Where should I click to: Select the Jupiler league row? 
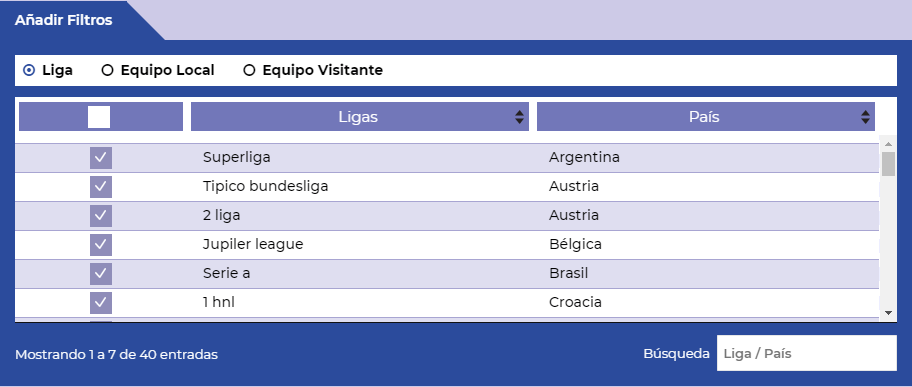pyautogui.click(x=447, y=245)
